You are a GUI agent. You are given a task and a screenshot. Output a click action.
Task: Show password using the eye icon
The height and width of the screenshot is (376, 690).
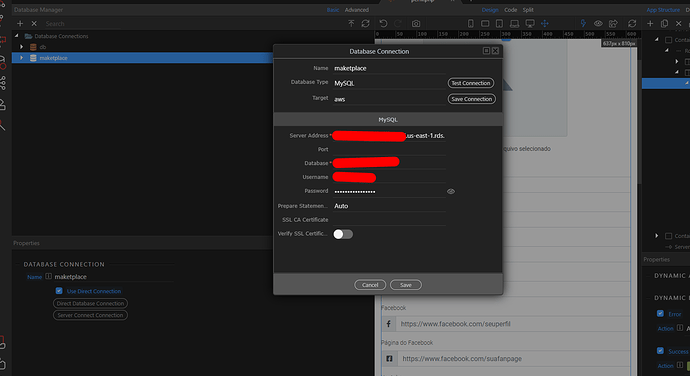[451, 192]
